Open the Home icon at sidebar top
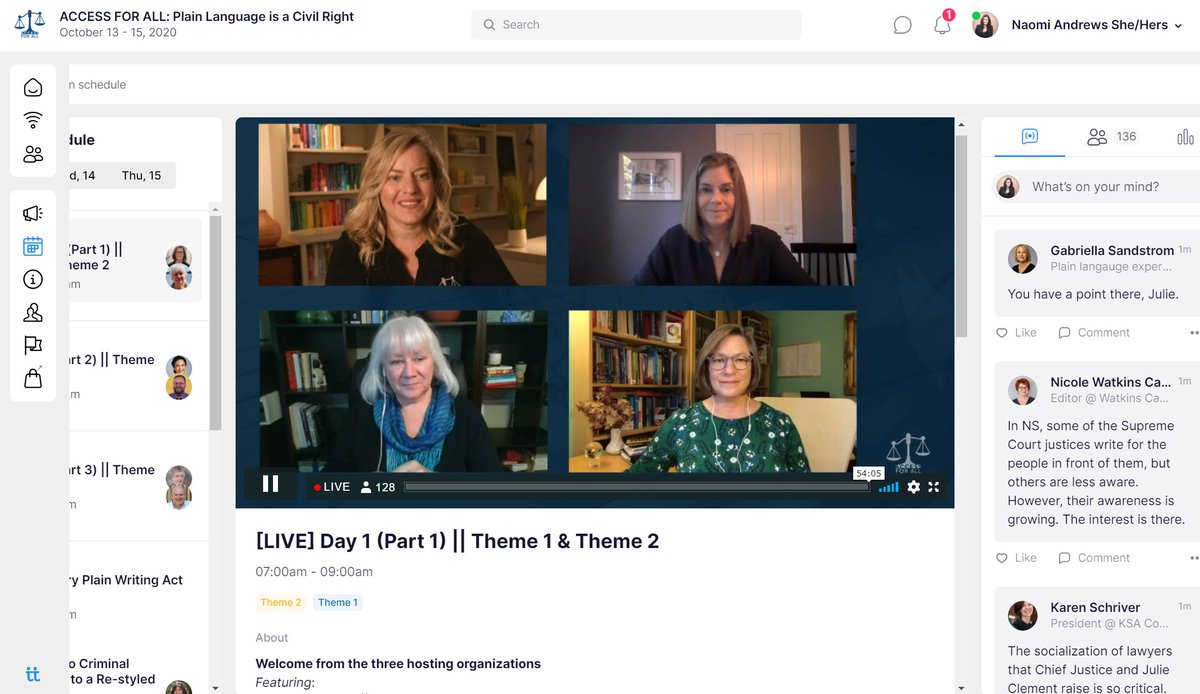The image size is (1200, 694). pos(33,87)
